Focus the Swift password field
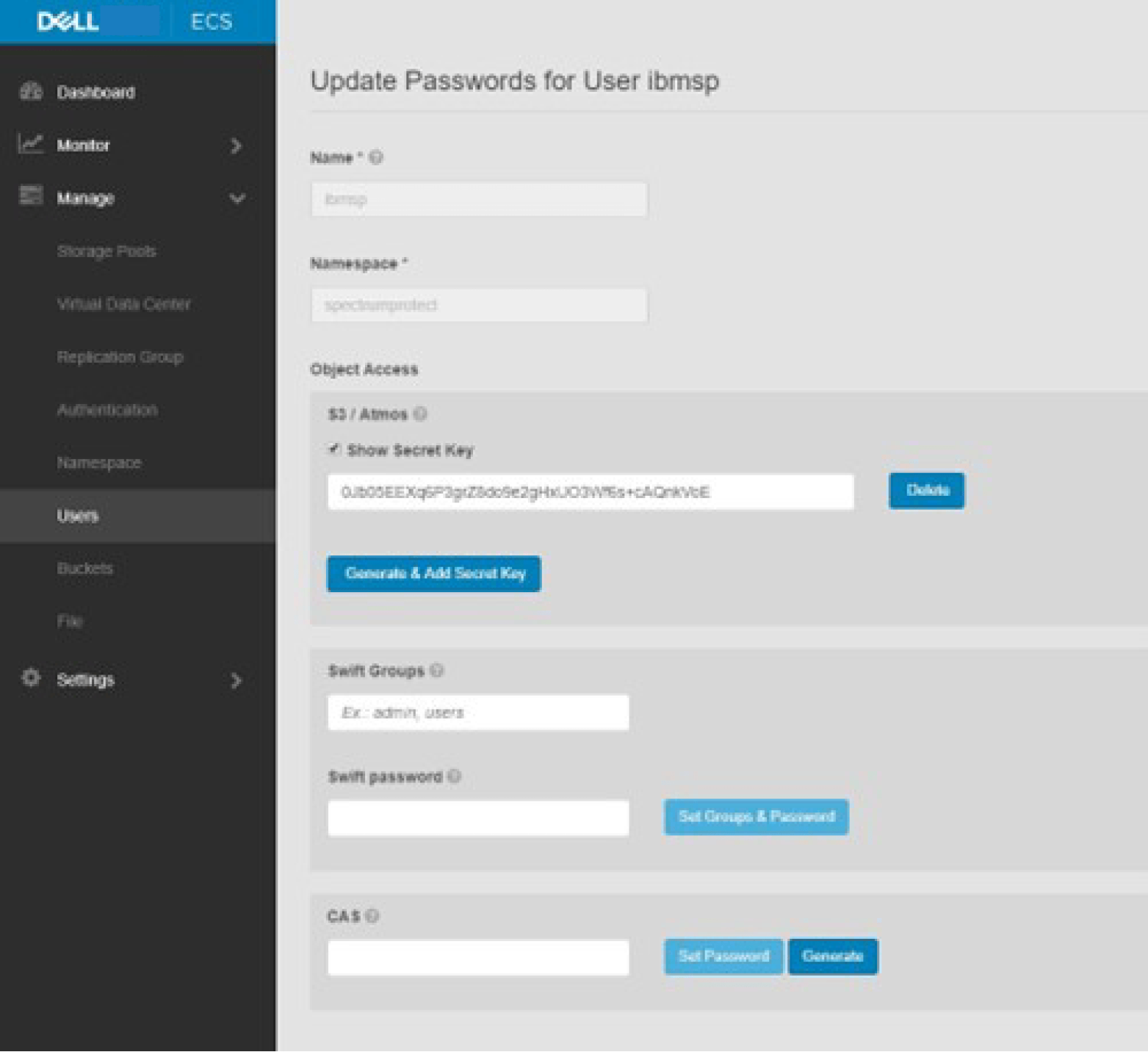1148x1052 pixels. tap(478, 818)
